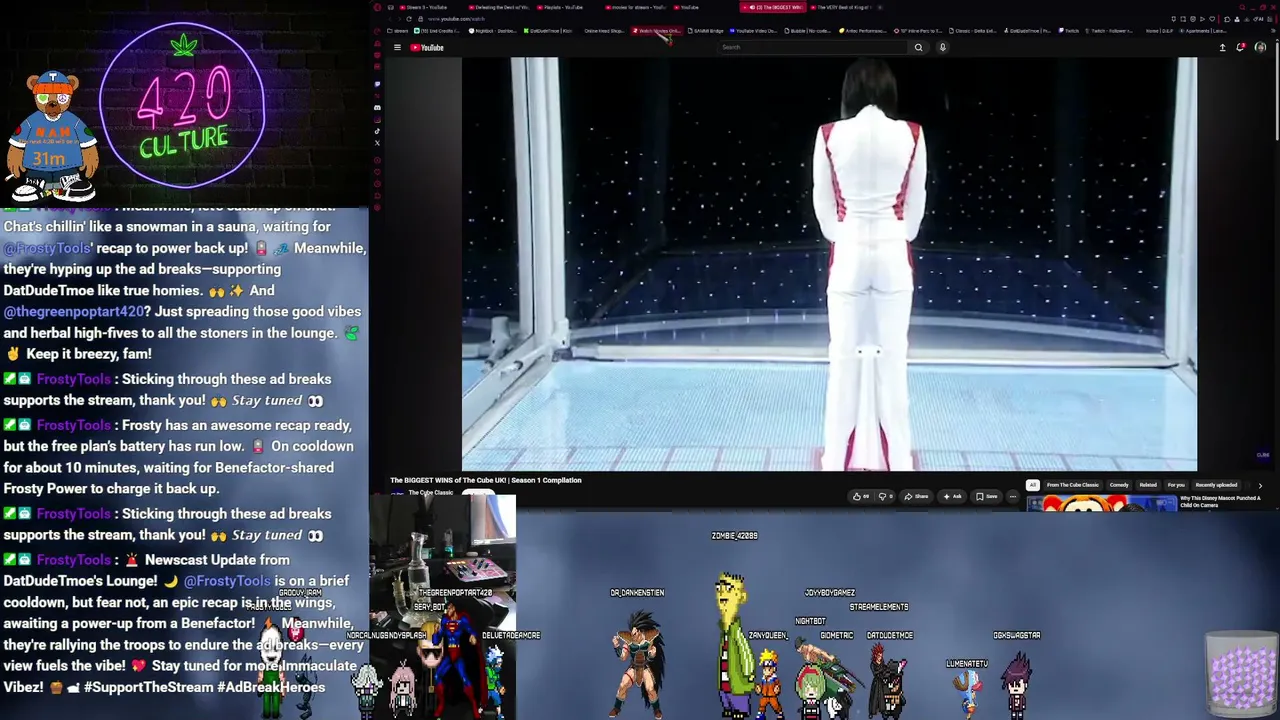Click the Ask button under the video
This screenshot has width=1280, height=720.
pyautogui.click(x=953, y=496)
